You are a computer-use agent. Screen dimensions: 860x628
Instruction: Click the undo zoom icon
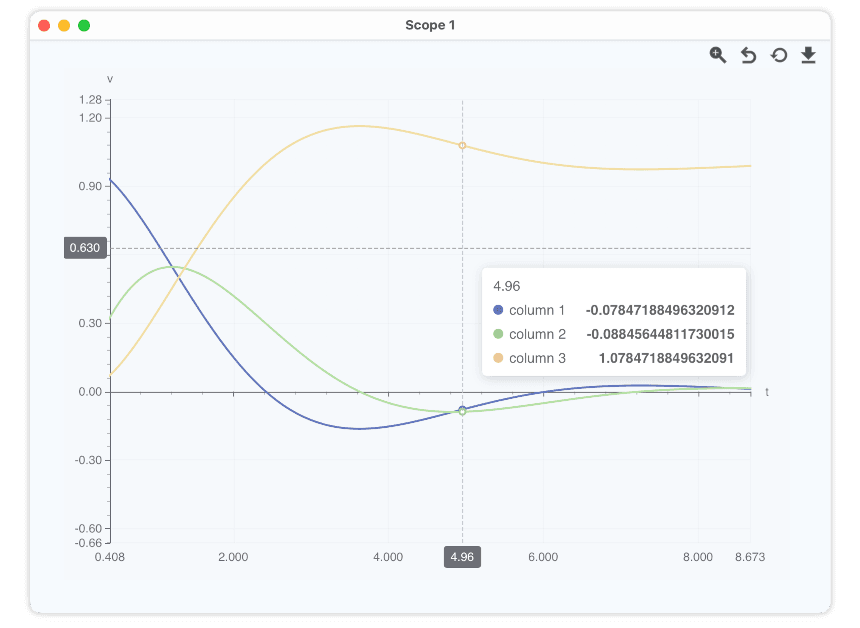pos(748,56)
